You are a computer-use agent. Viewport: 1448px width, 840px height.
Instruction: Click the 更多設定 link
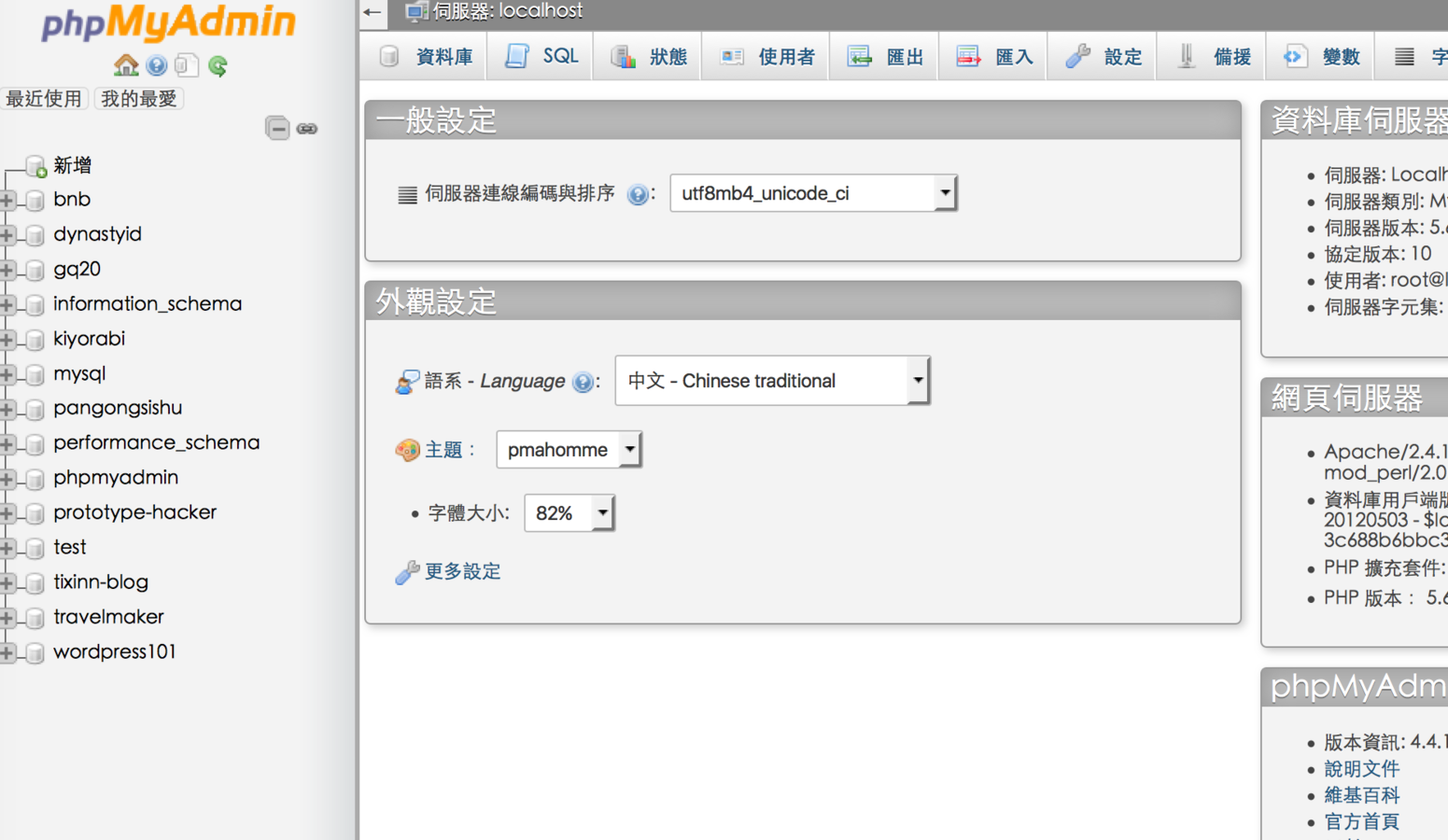(463, 571)
